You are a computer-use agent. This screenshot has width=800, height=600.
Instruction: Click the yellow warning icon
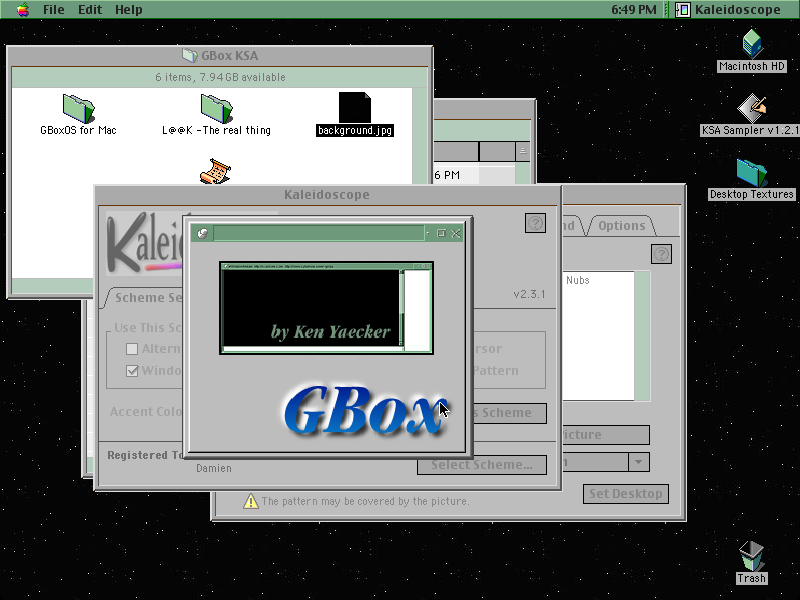251,501
